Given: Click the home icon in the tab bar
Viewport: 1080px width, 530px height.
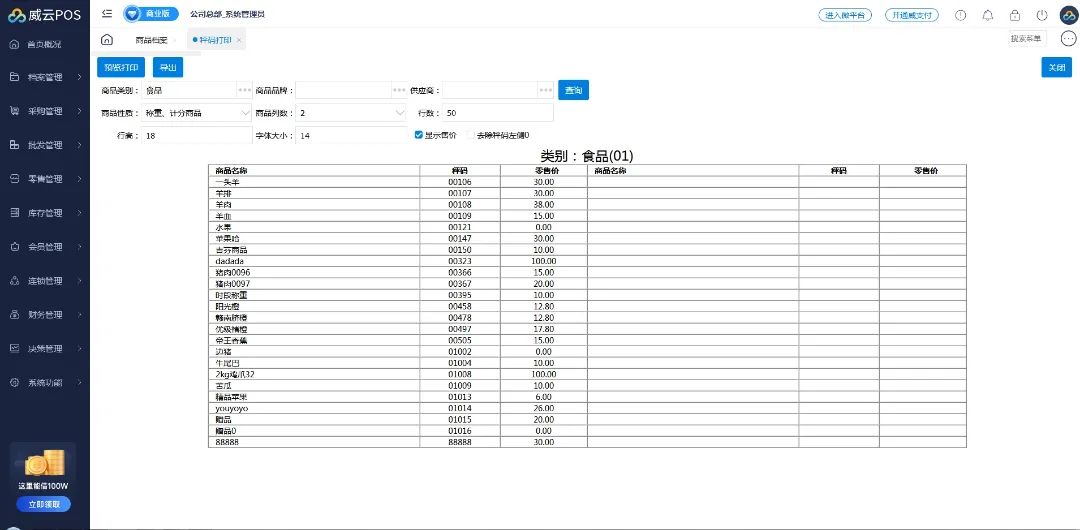Looking at the screenshot, I should tap(107, 40).
